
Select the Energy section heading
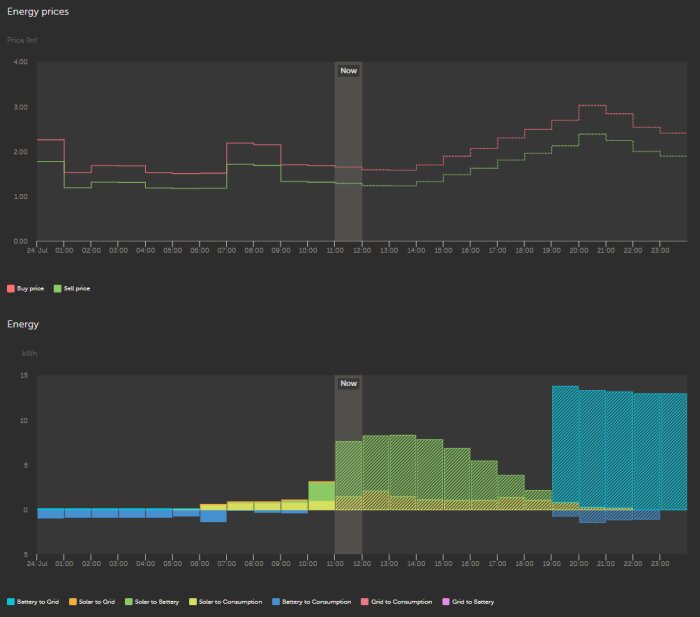point(23,324)
